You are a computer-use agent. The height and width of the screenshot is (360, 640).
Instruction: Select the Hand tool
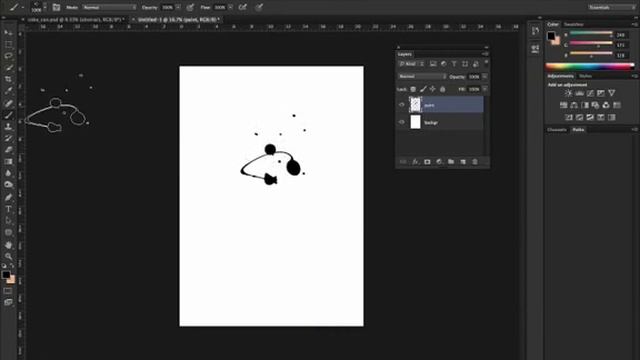coord(8,245)
